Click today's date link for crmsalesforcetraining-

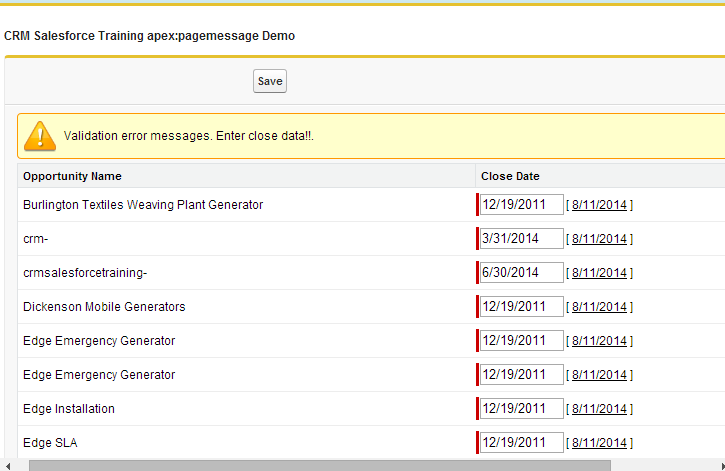click(599, 273)
